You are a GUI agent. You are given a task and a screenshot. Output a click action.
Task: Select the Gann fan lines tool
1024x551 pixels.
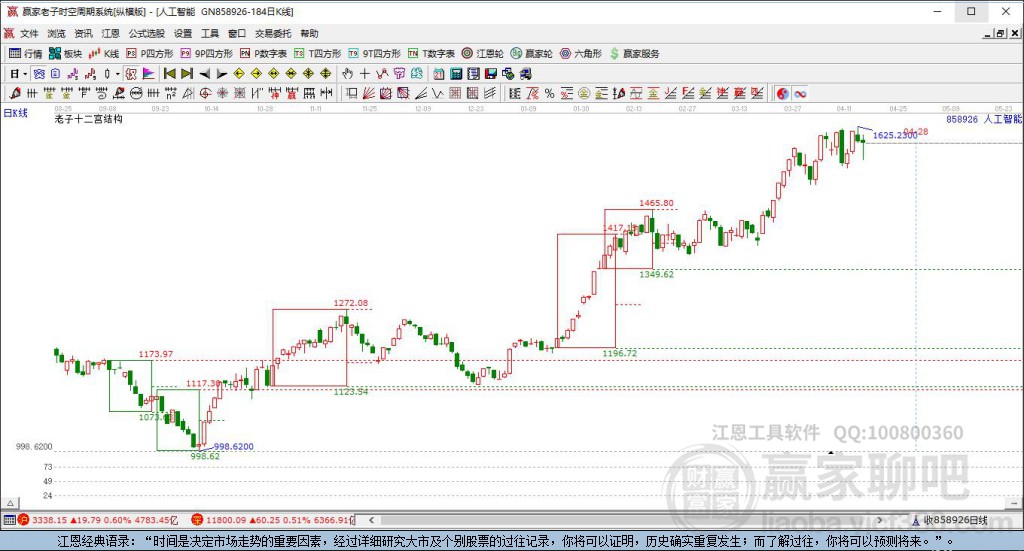(369, 93)
